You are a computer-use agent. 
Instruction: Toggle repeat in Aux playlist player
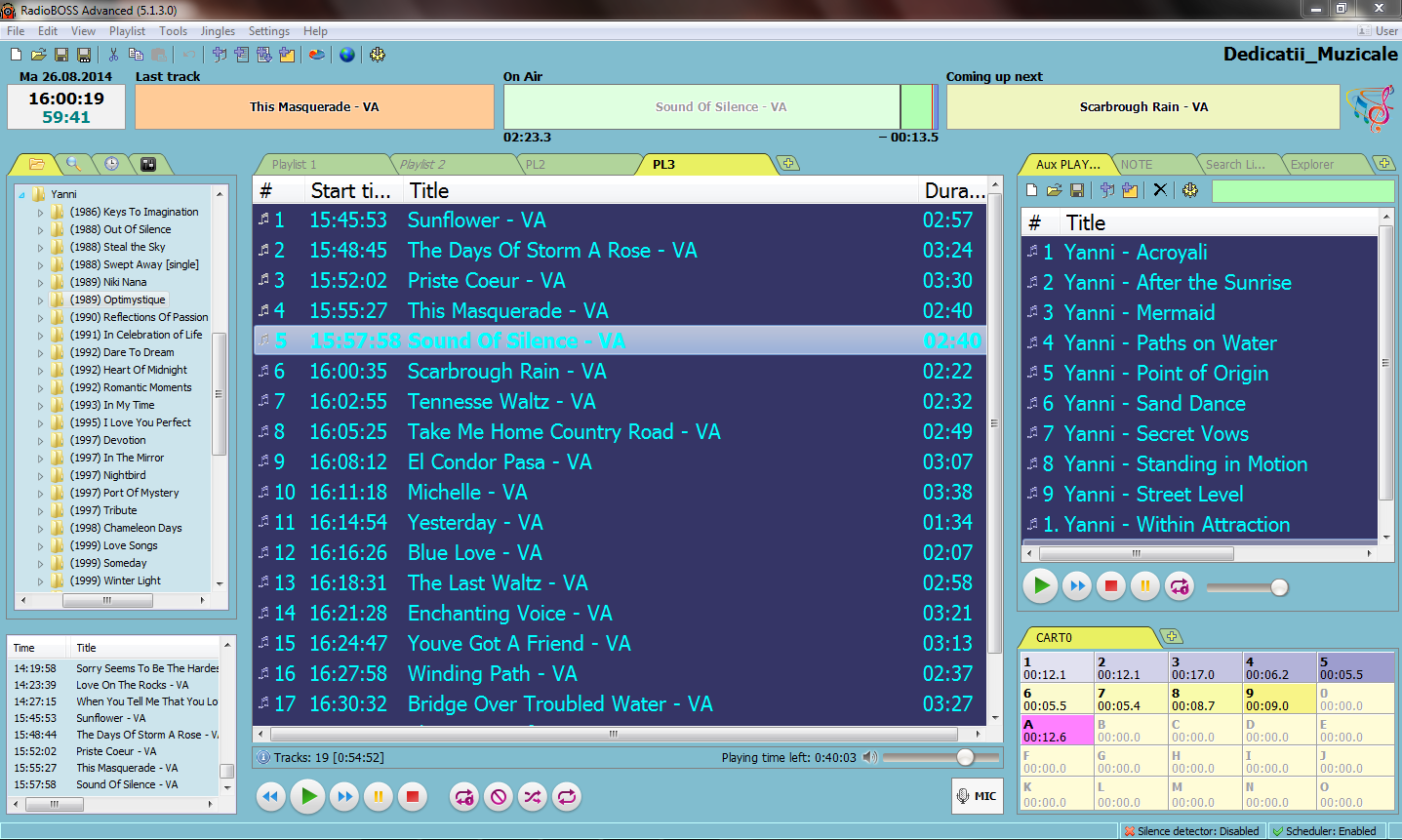click(1180, 586)
